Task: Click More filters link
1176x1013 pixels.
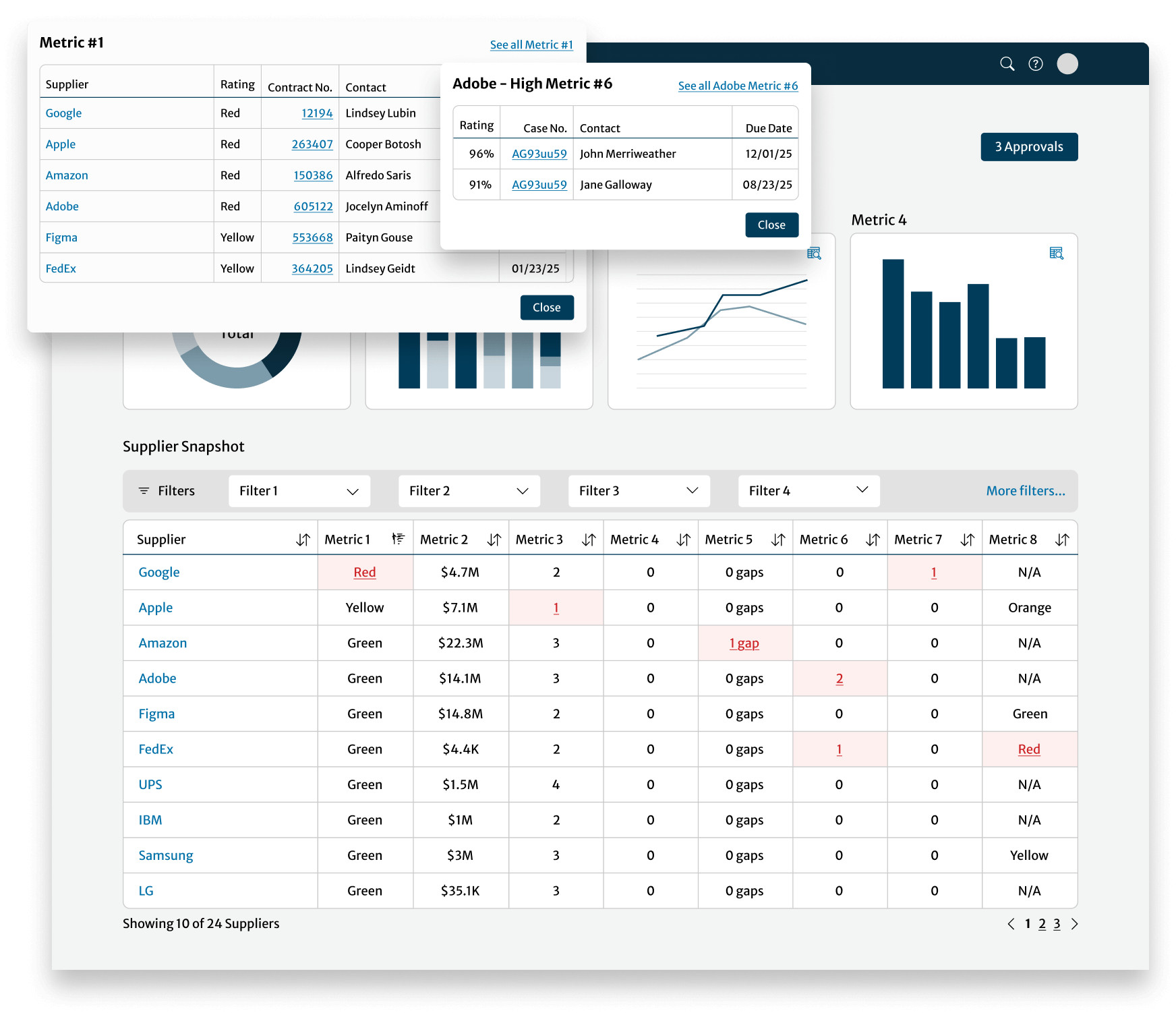Action: [1026, 491]
